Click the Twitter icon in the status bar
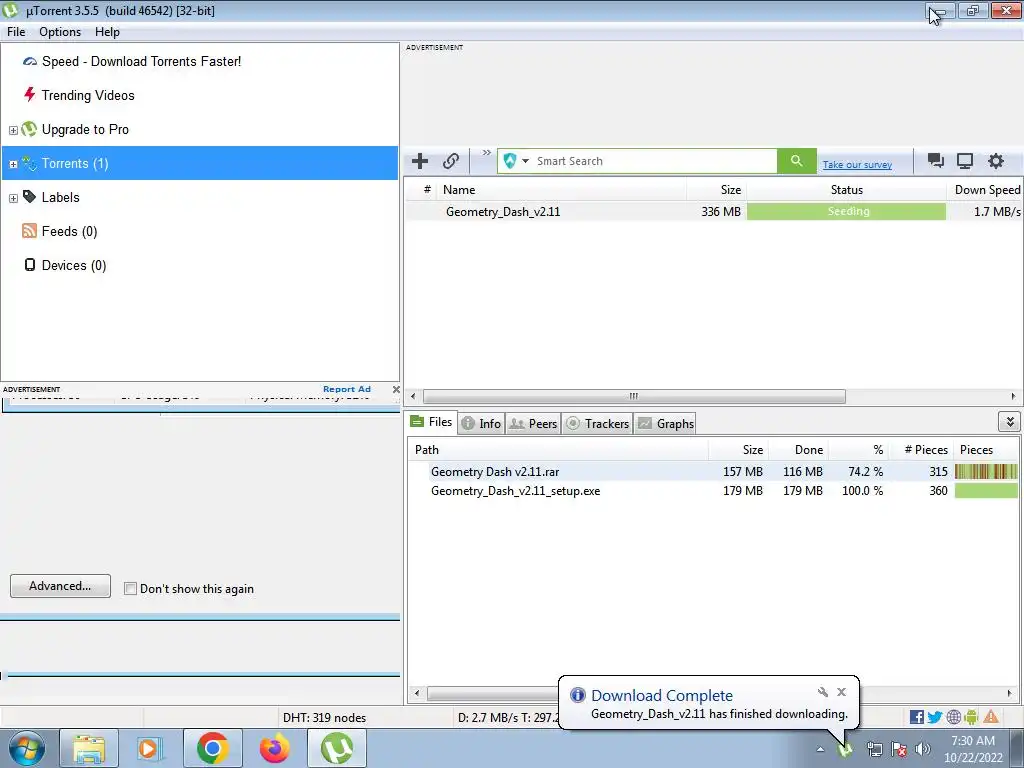The height and width of the screenshot is (768, 1024). point(935,717)
